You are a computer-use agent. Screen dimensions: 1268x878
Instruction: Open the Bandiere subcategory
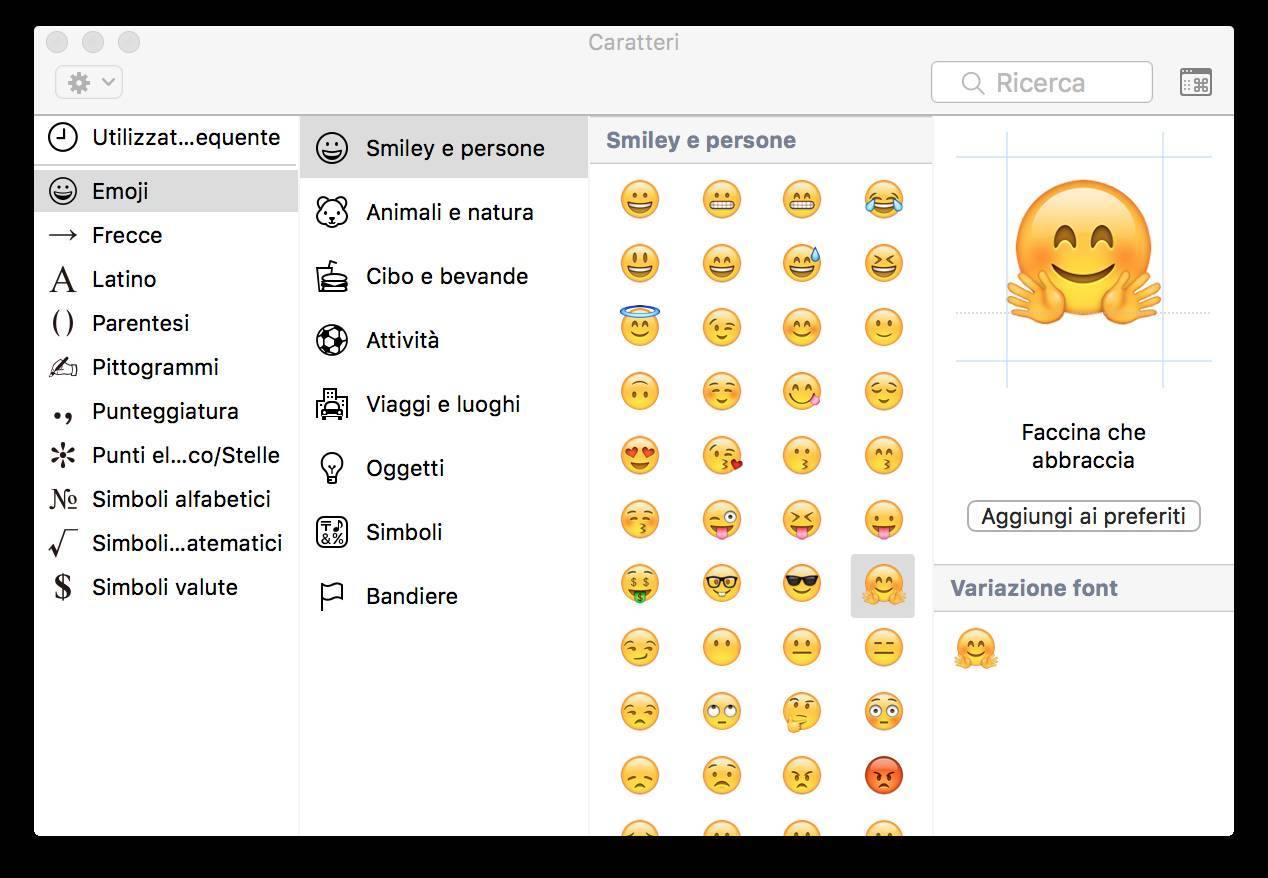pyautogui.click(x=444, y=596)
